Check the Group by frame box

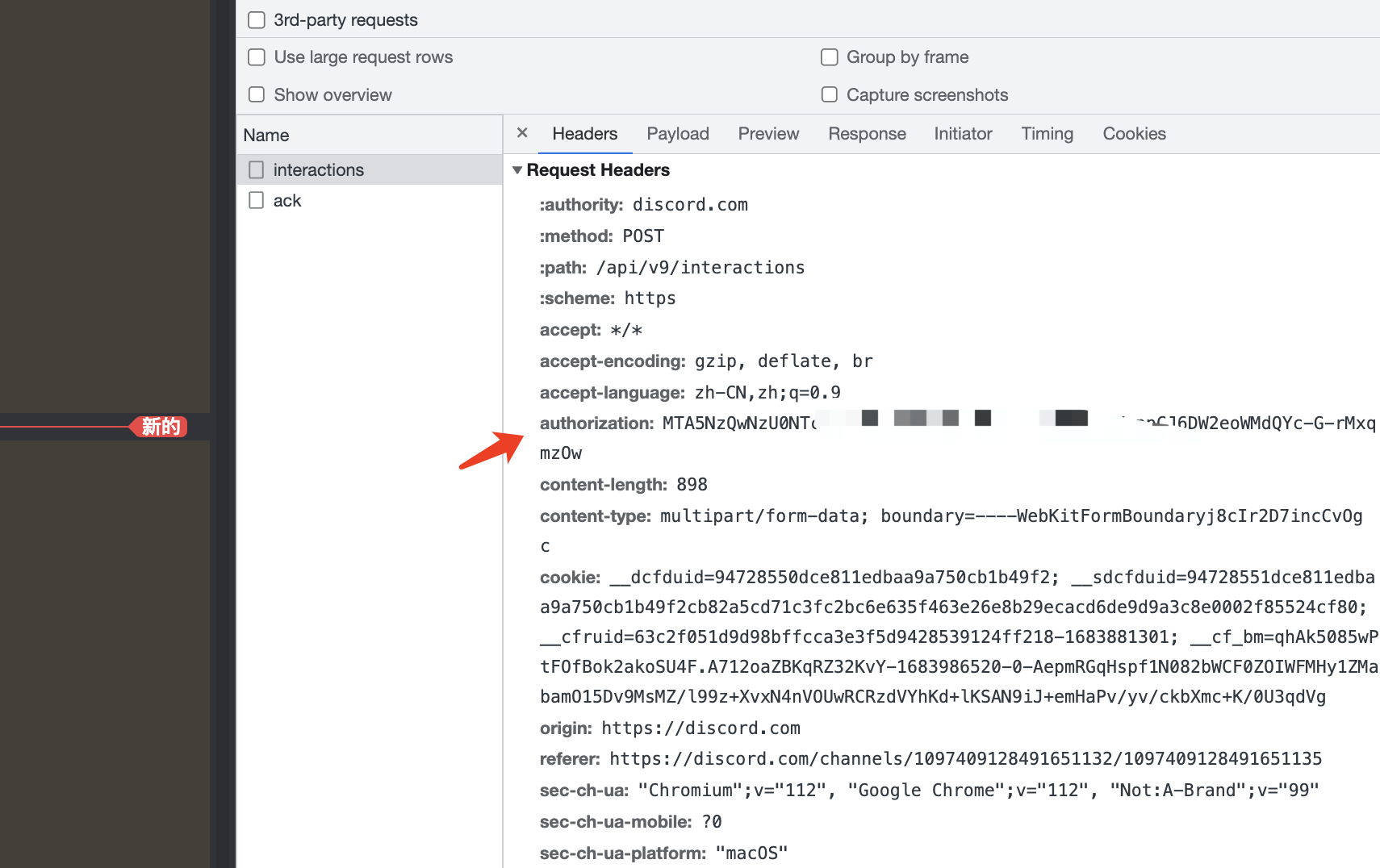(829, 57)
